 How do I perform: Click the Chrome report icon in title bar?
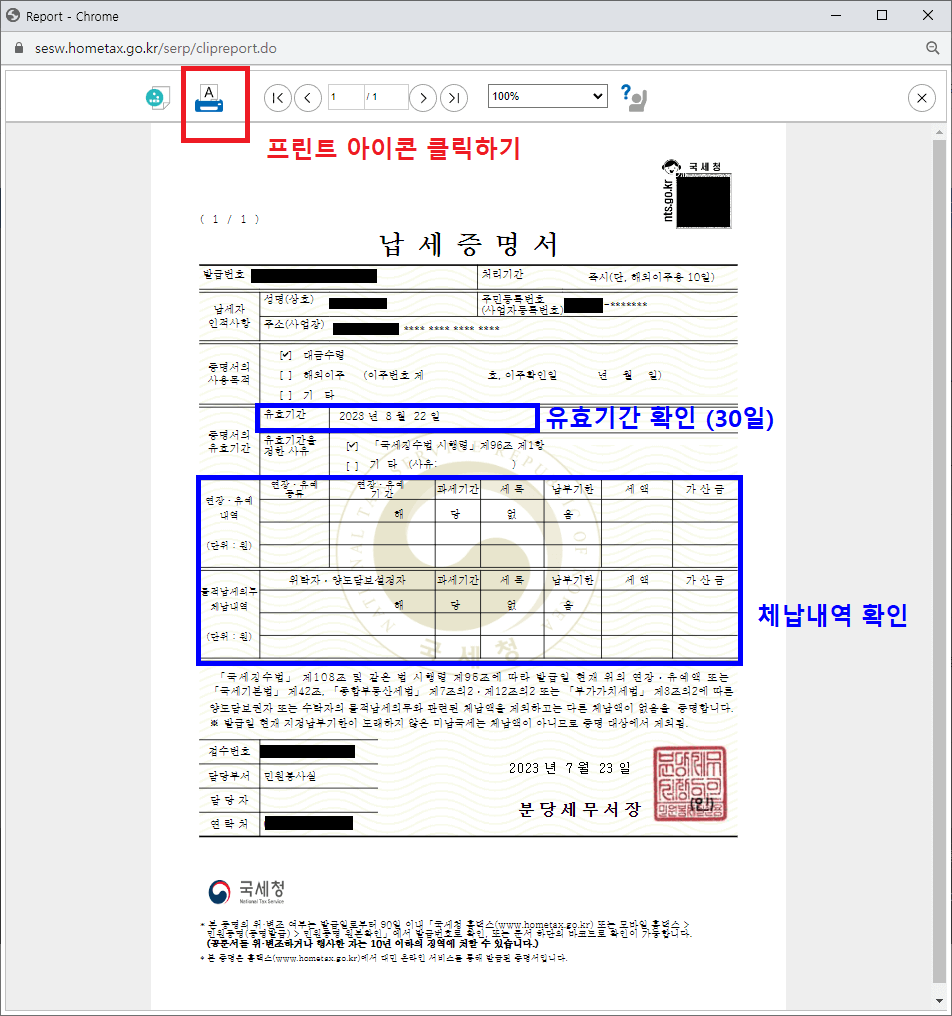coord(14,15)
